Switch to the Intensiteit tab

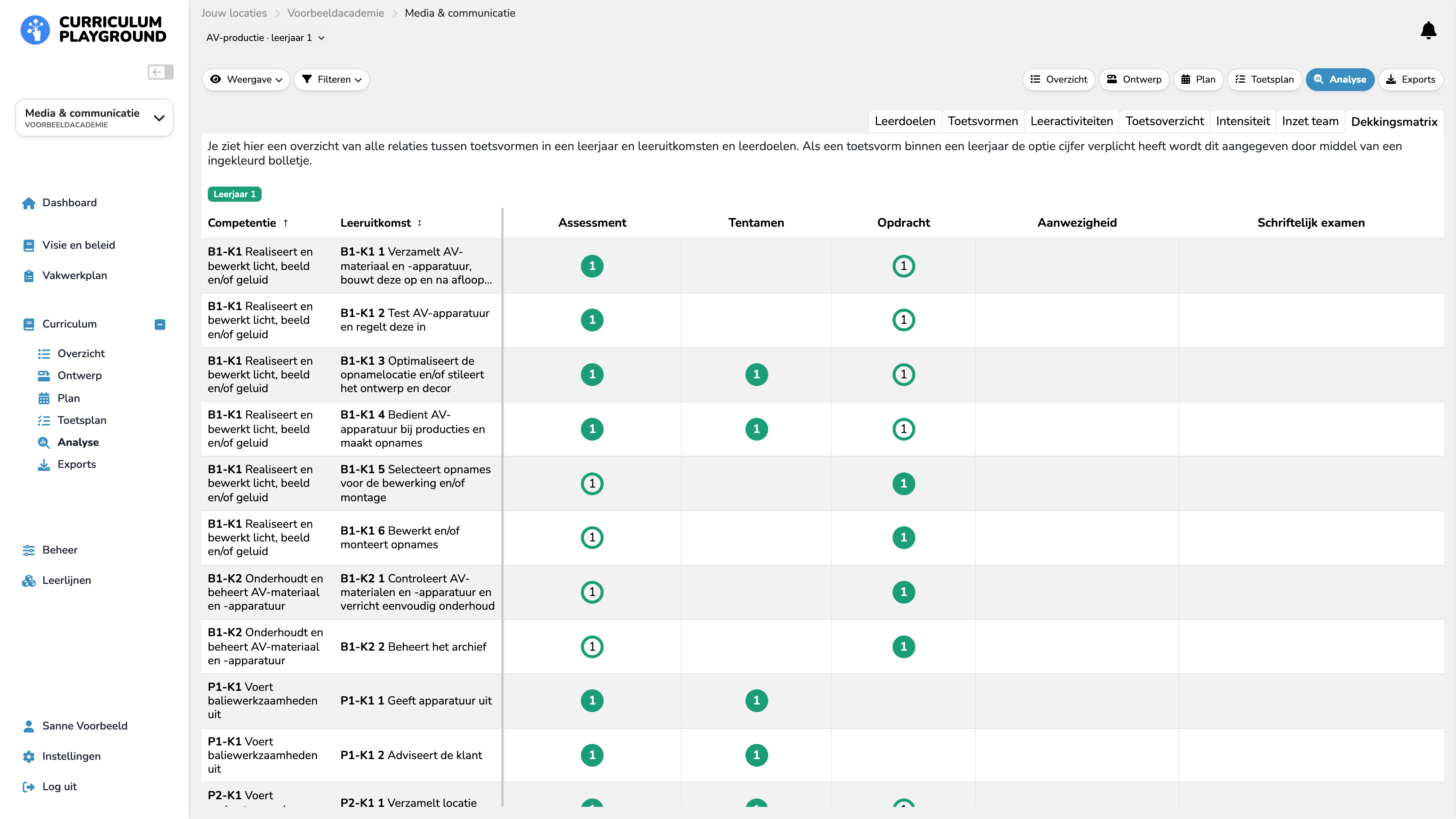tap(1243, 121)
